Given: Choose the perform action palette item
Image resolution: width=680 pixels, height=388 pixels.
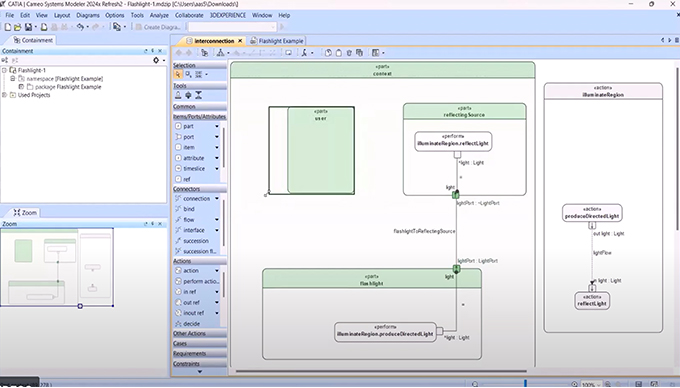Looking at the screenshot, I should click(196, 281).
